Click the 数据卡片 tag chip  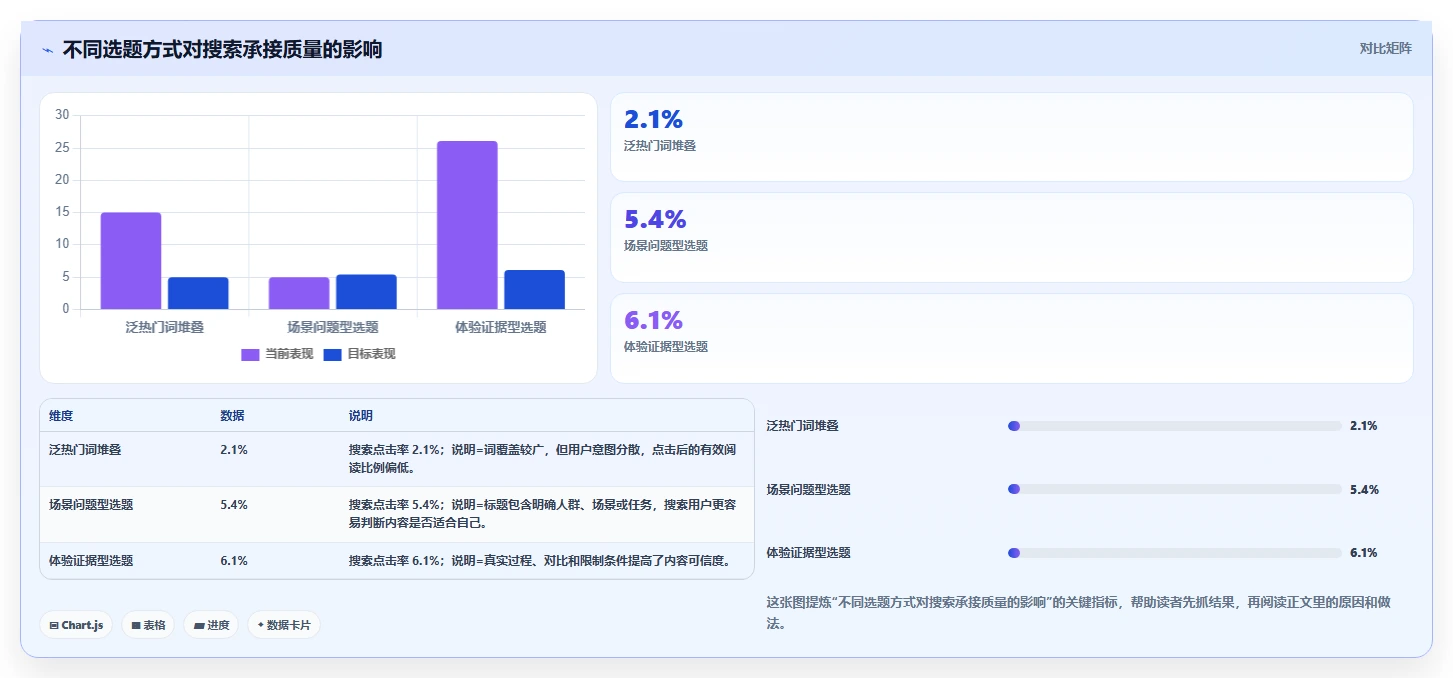[284, 625]
